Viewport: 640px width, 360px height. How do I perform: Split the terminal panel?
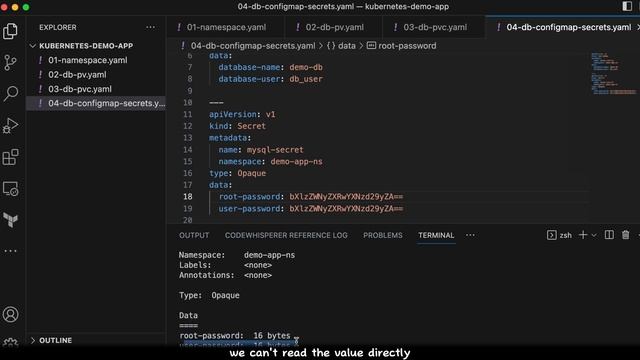609,235
